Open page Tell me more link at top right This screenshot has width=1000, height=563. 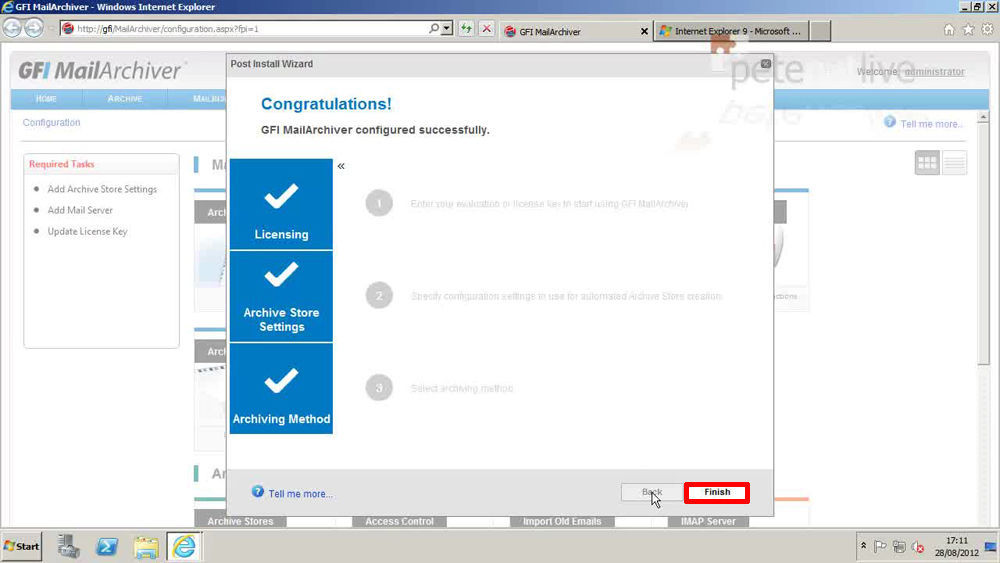point(930,124)
